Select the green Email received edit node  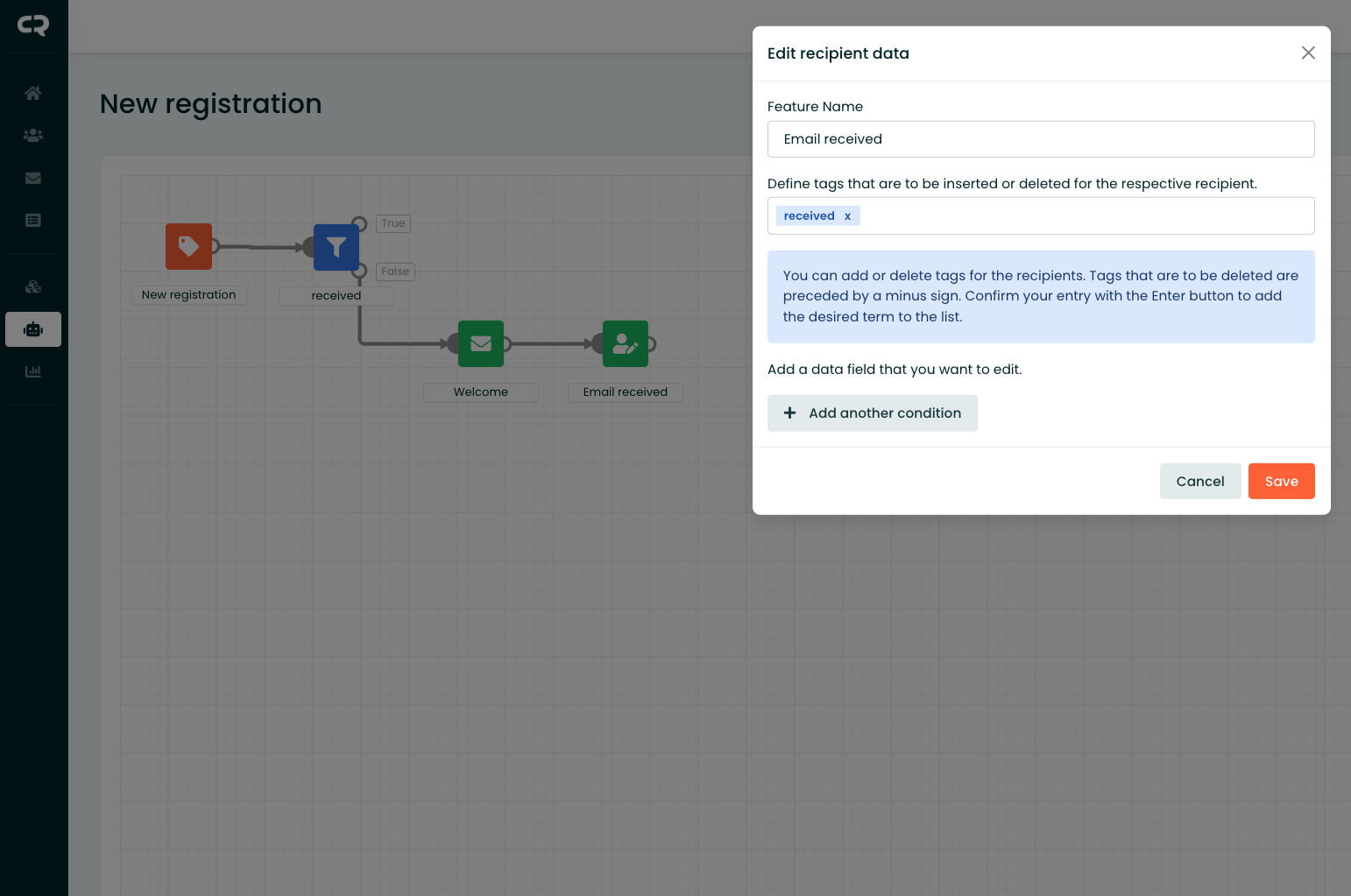click(x=626, y=343)
